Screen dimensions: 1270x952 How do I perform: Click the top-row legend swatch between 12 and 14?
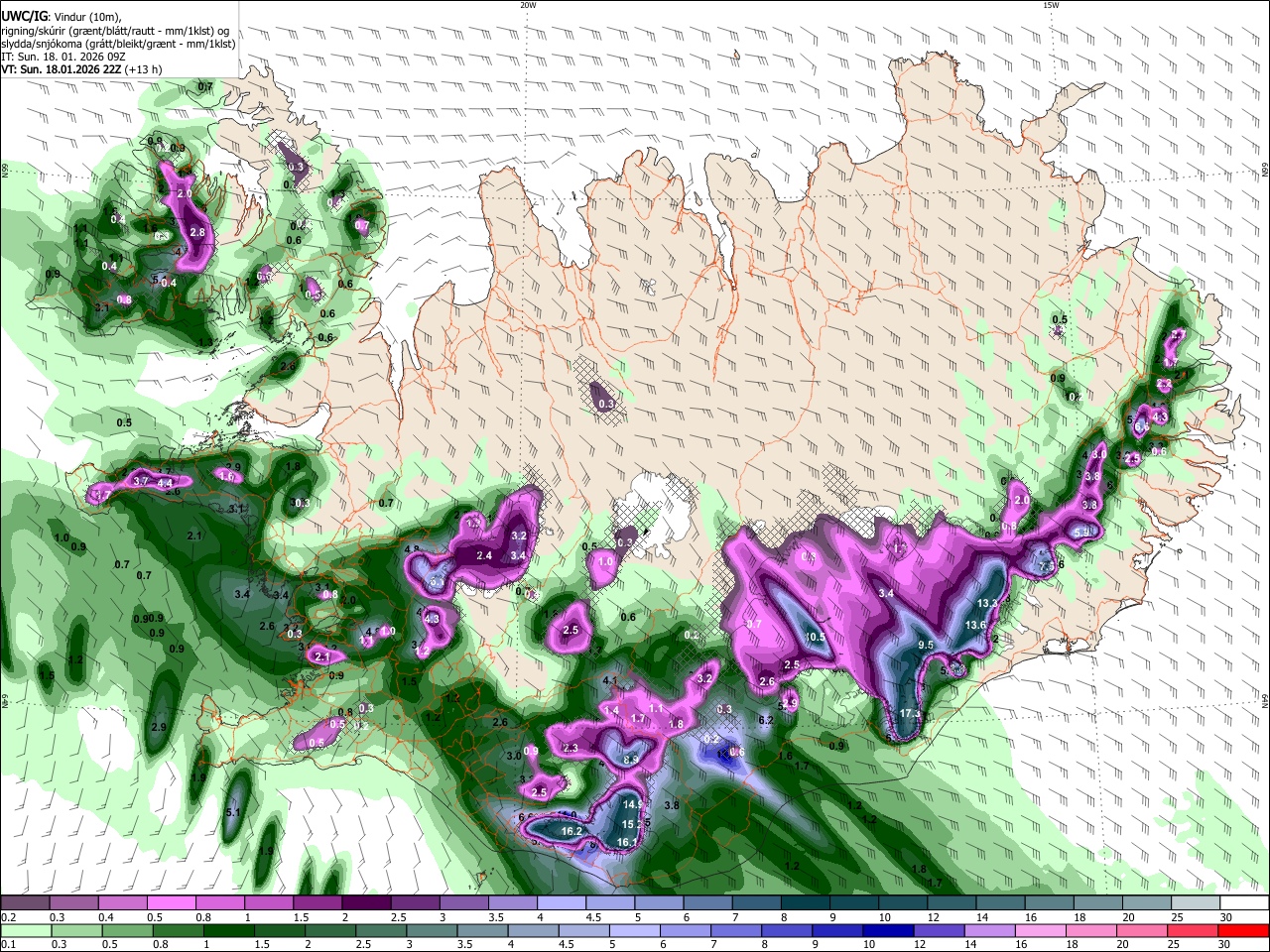[x=952, y=903]
